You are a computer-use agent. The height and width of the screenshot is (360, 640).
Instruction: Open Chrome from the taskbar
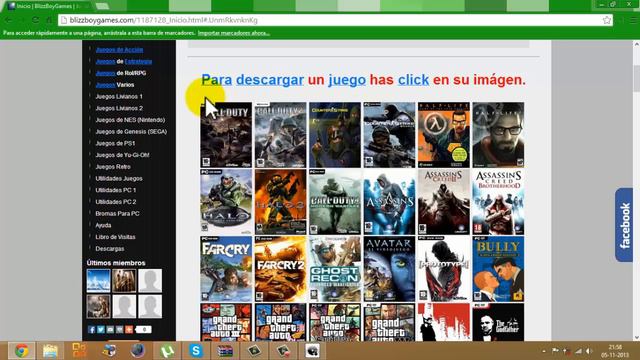[x=21, y=351]
